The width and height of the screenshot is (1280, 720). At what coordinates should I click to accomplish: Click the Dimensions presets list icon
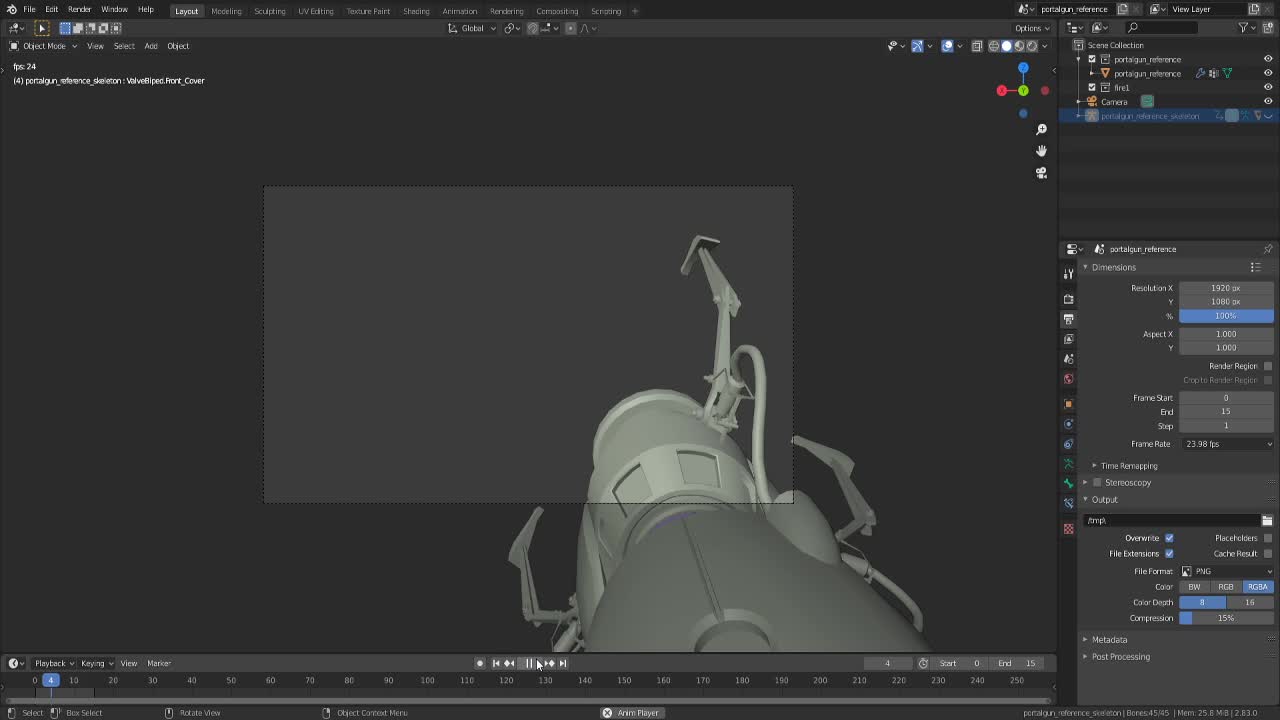point(1255,267)
